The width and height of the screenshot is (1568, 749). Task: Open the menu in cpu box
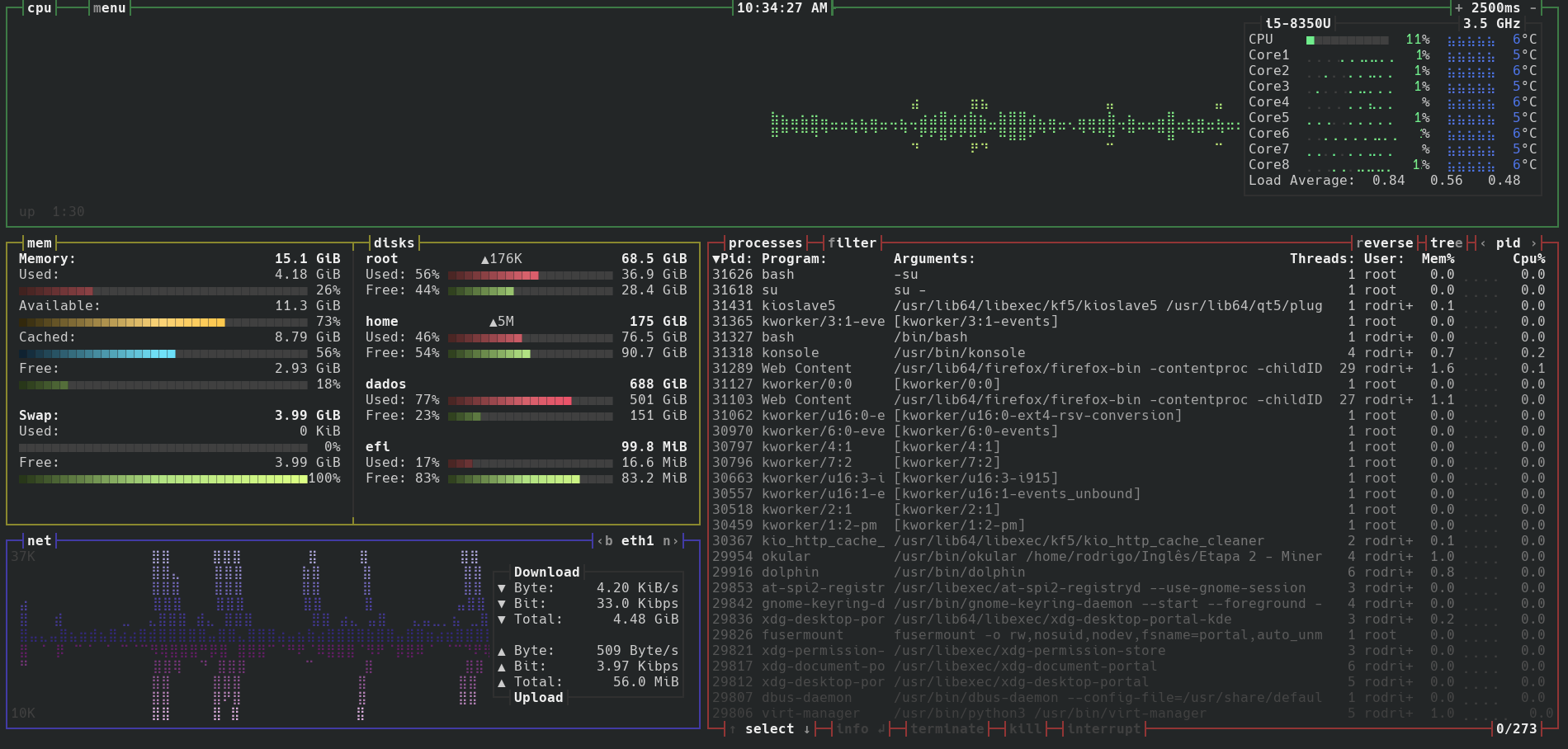tap(109, 8)
